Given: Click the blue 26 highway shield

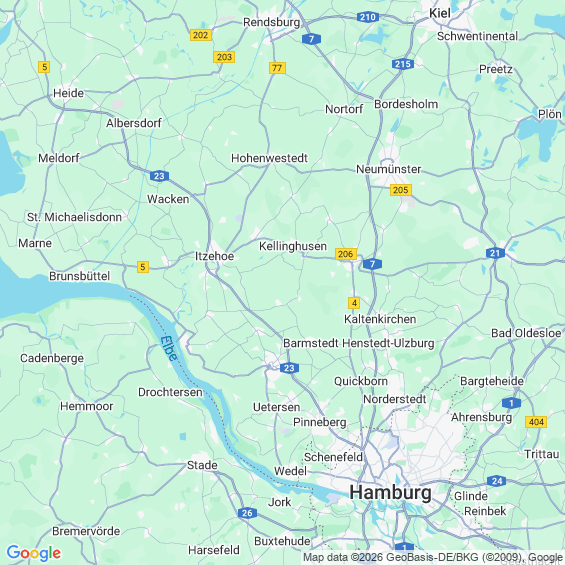Looking at the screenshot, I should (x=247, y=513).
